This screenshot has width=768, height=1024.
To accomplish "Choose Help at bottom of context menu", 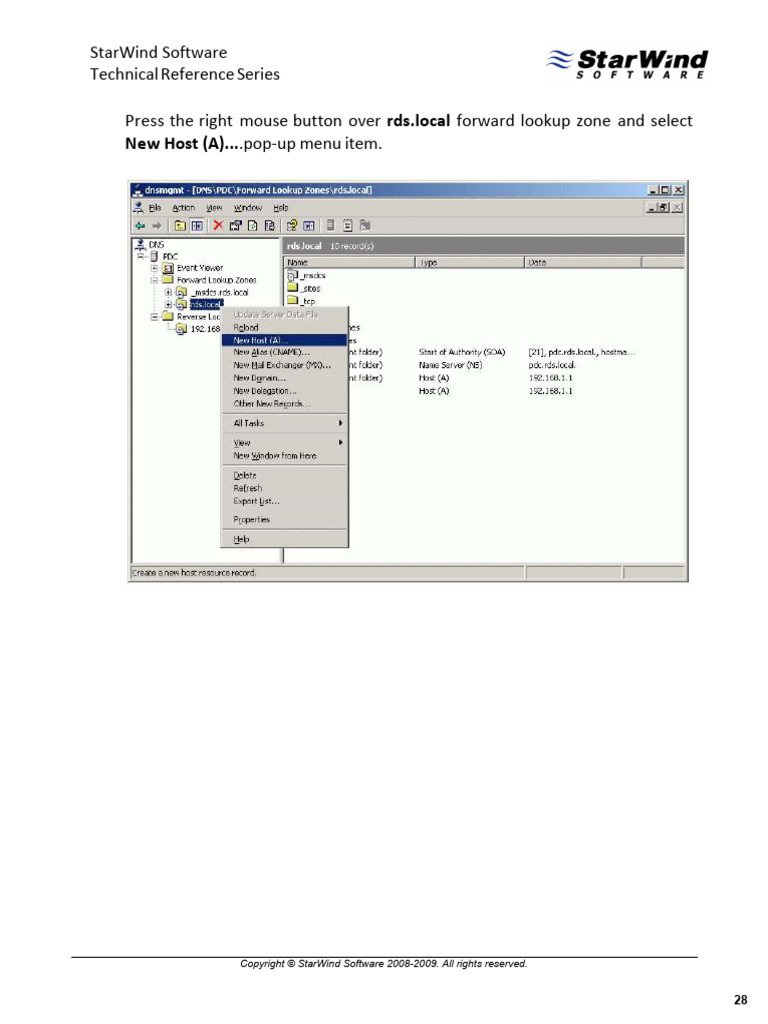I will (283, 539).
